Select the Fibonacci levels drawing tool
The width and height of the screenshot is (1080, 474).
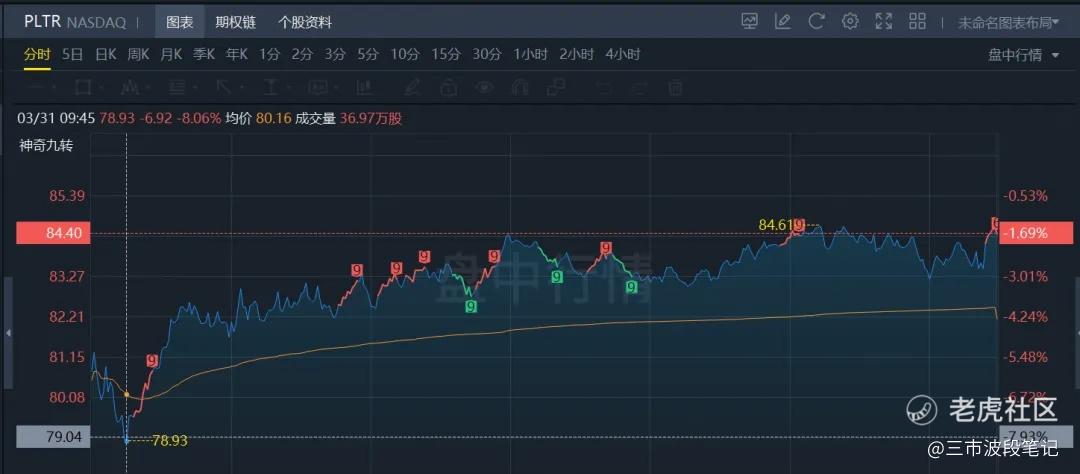[176, 87]
